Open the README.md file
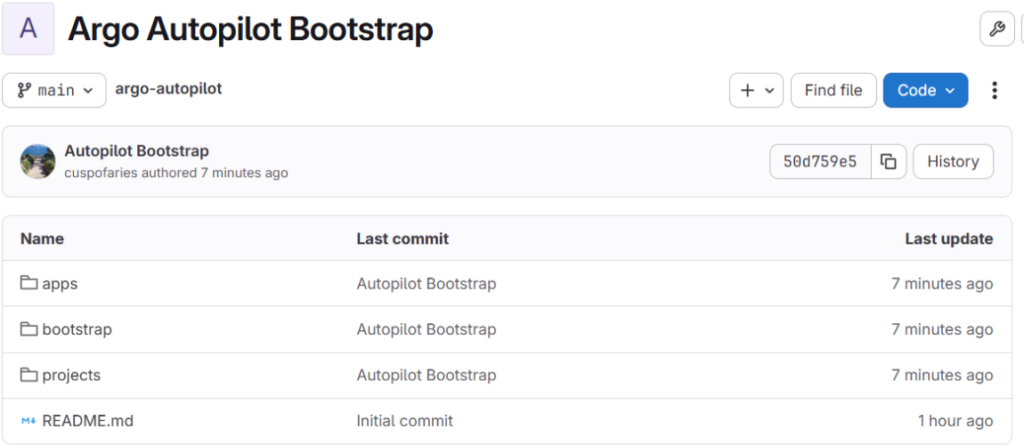This screenshot has height=445, width=1024. coord(87,421)
